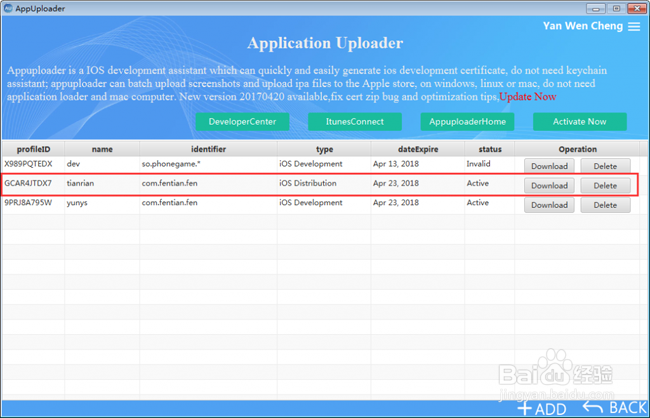Click identifier so.phonegame.*
The height and width of the screenshot is (418, 650).
[171, 164]
